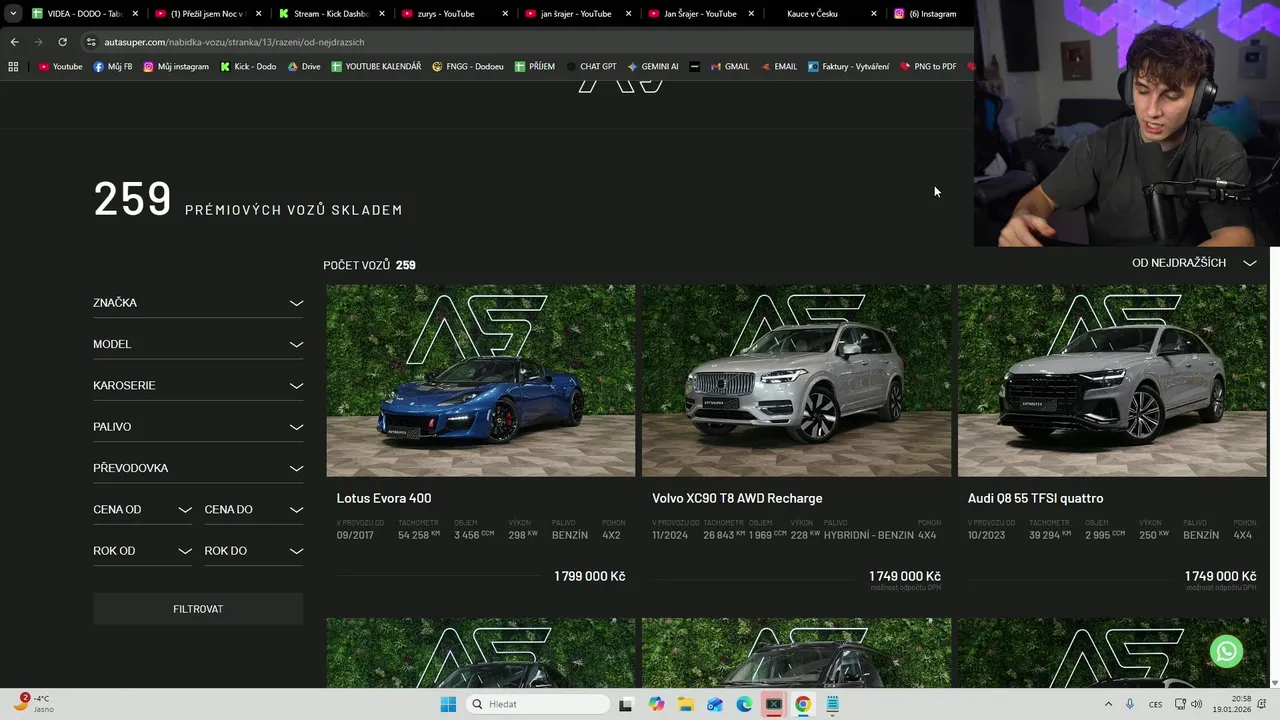This screenshot has width=1280, height=720.
Task: Open the Audi Q8 55 TFSI quattro title
Action: tap(1035, 498)
